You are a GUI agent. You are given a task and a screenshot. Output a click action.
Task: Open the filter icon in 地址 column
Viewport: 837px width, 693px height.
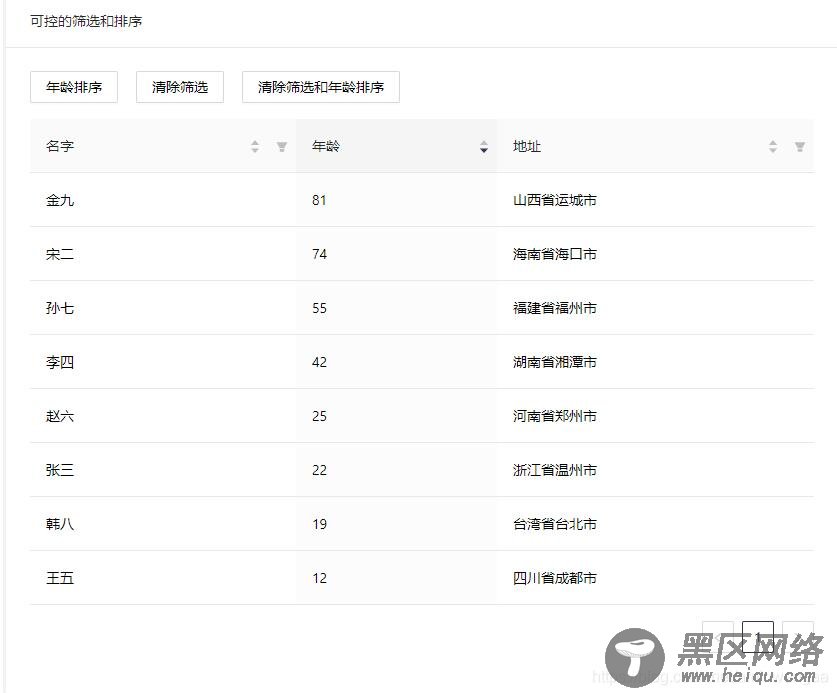(x=800, y=146)
